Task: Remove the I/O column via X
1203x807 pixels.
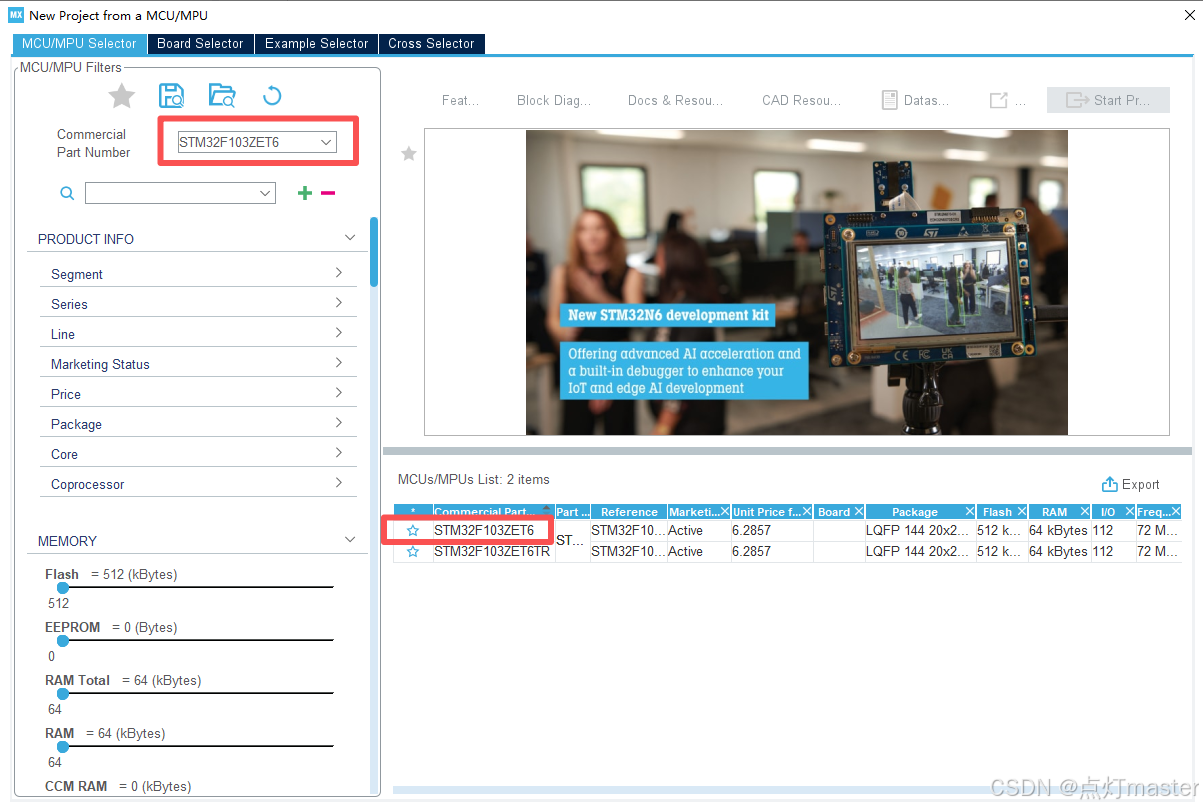Action: click(x=1129, y=512)
